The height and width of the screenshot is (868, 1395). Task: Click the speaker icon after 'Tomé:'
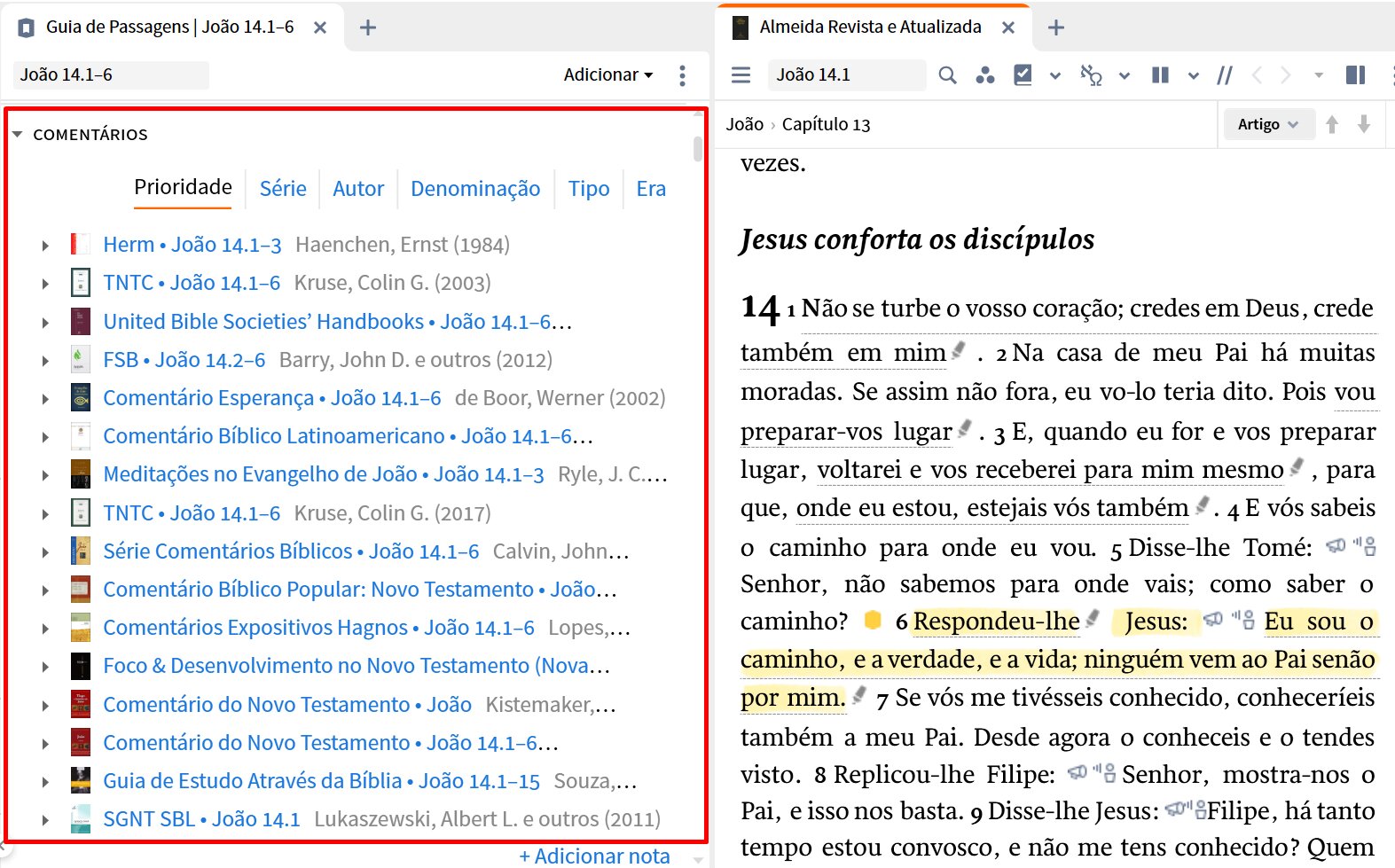[1336, 545]
